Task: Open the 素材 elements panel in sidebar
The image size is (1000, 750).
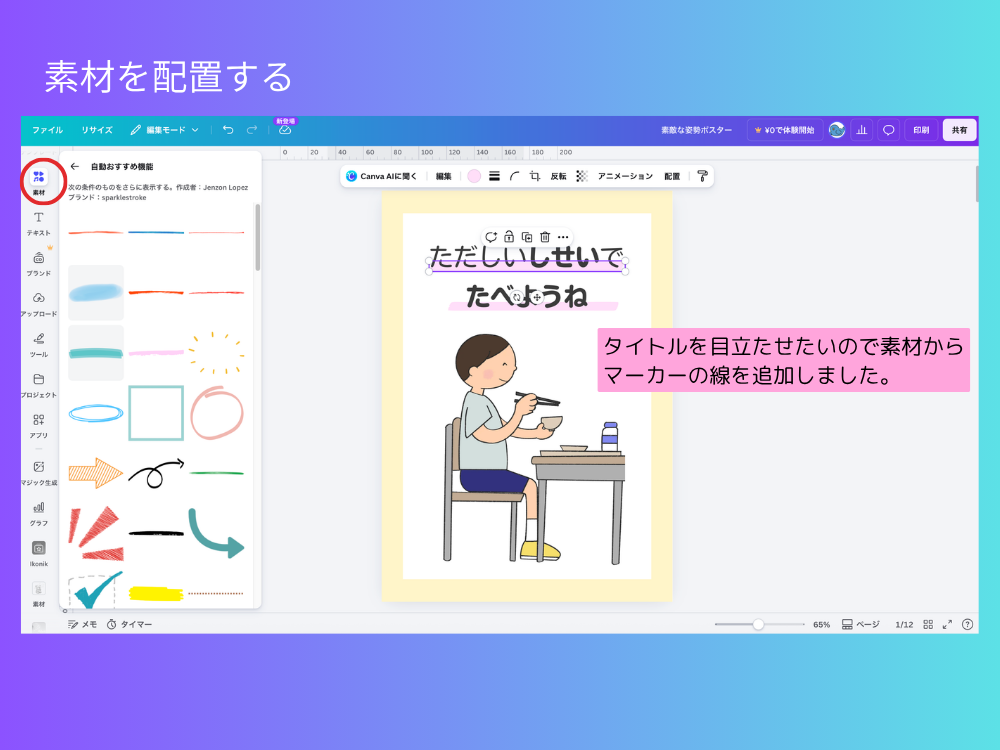Action: (x=39, y=181)
